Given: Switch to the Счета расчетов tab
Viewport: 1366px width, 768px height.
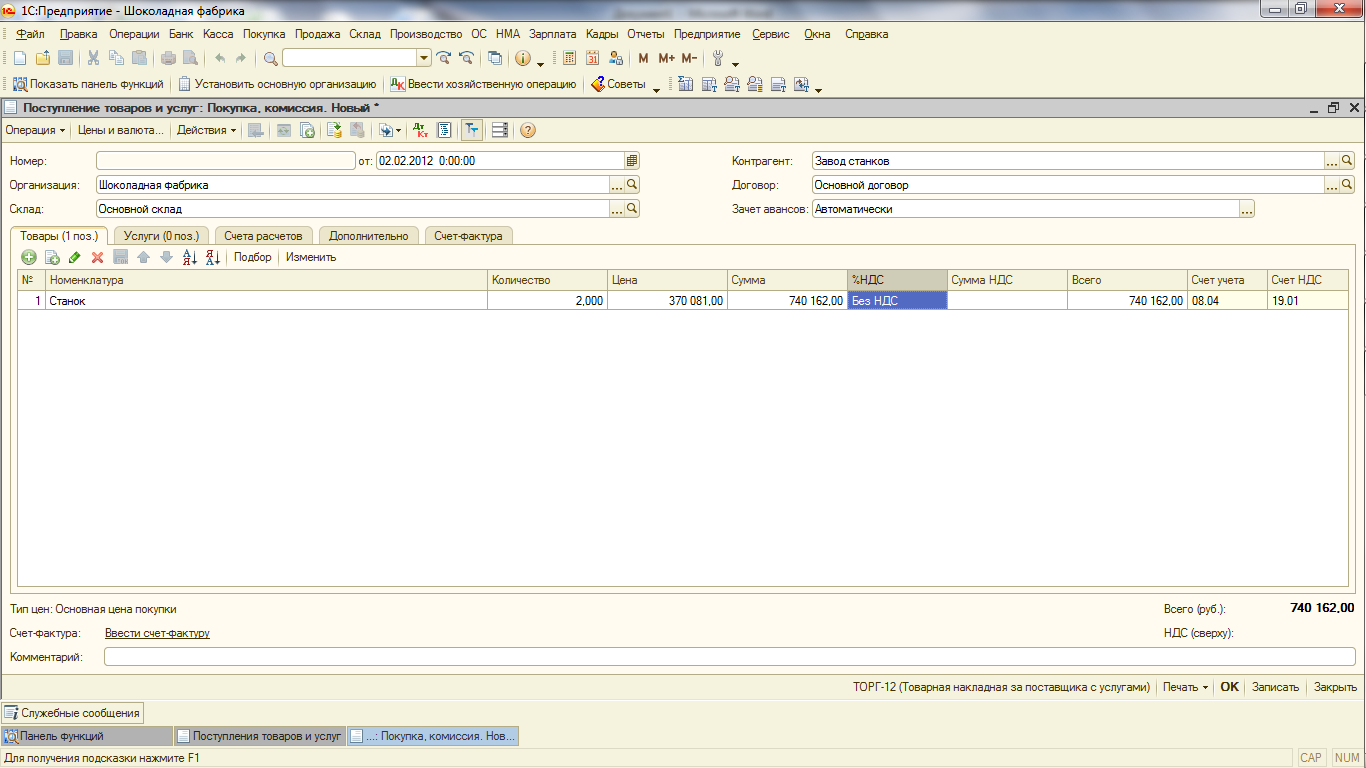Looking at the screenshot, I should click(263, 236).
